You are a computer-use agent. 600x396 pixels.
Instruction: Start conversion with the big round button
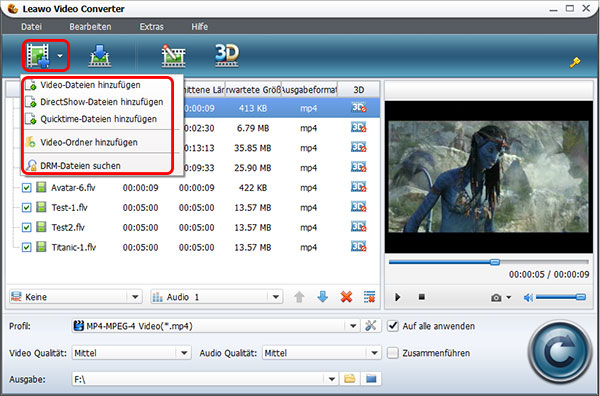click(x=559, y=352)
